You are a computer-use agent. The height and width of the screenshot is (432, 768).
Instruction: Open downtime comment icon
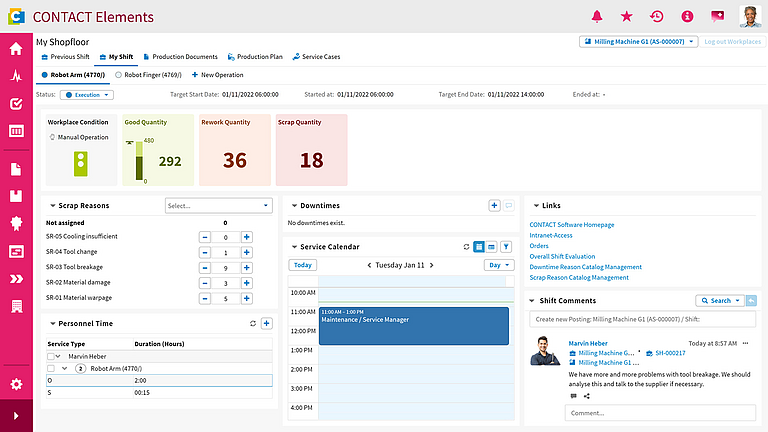pos(509,206)
